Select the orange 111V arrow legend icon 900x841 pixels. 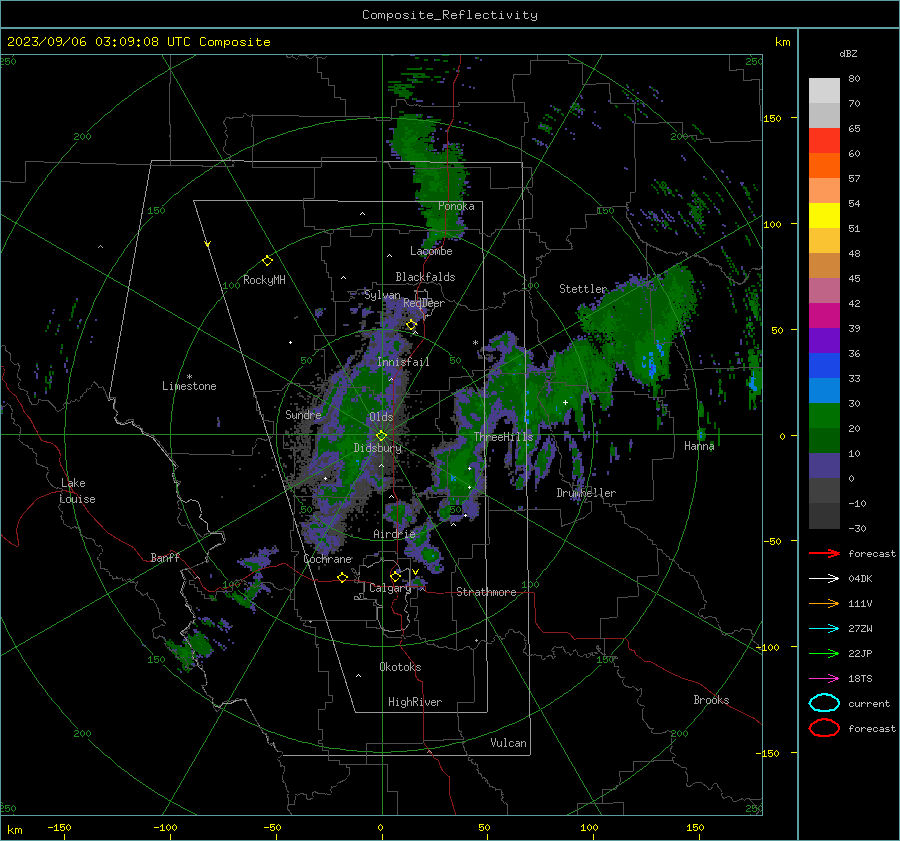click(x=824, y=603)
